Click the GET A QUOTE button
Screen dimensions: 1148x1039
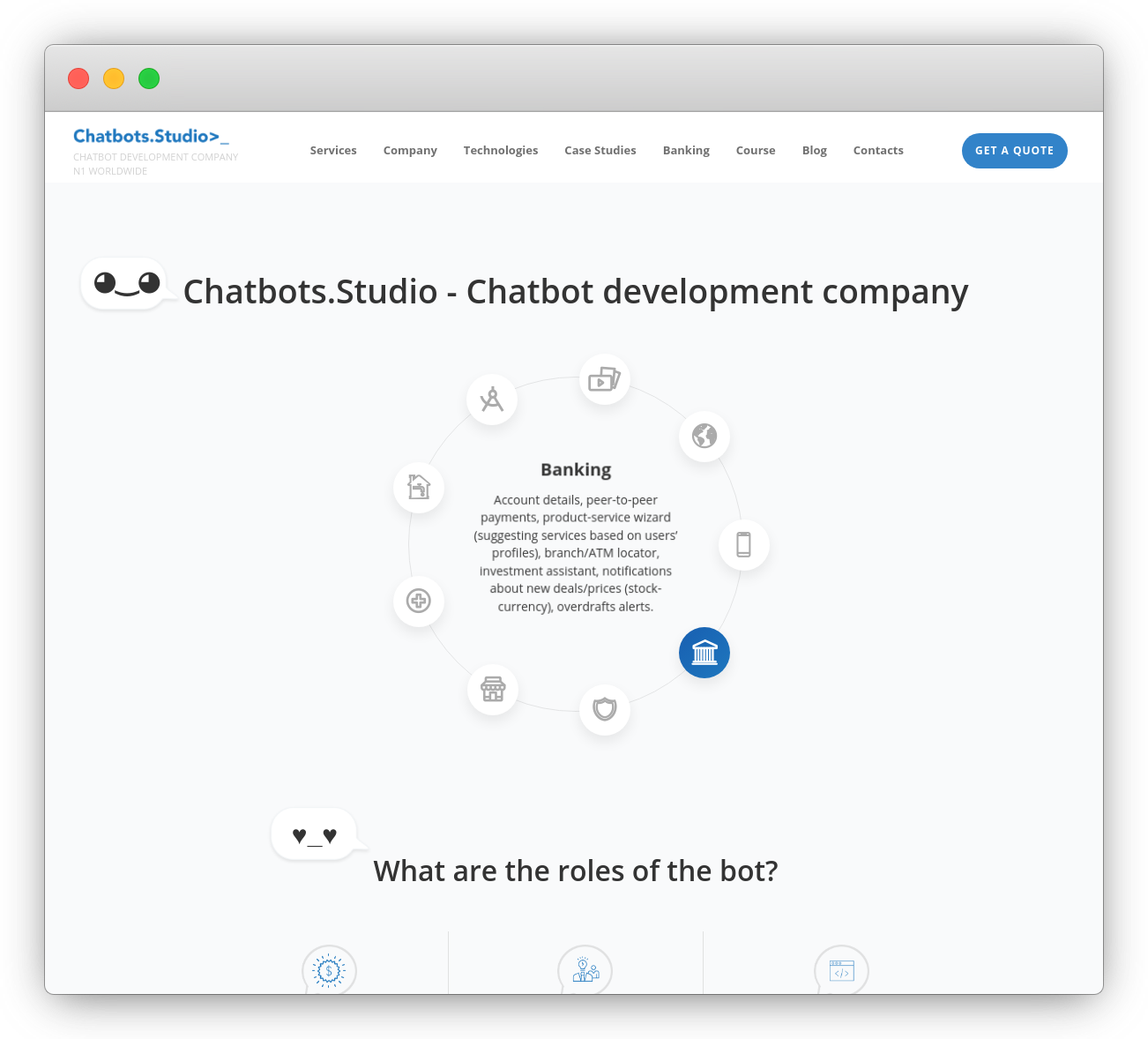(1014, 151)
